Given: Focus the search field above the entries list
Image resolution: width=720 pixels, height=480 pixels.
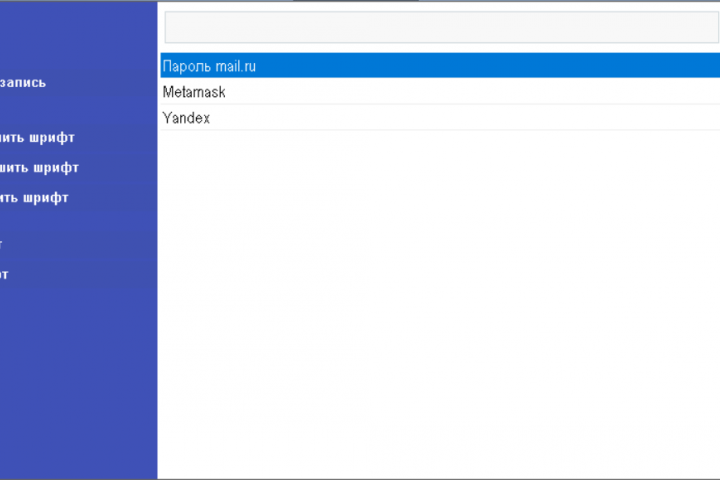Looking at the screenshot, I should point(442,27).
